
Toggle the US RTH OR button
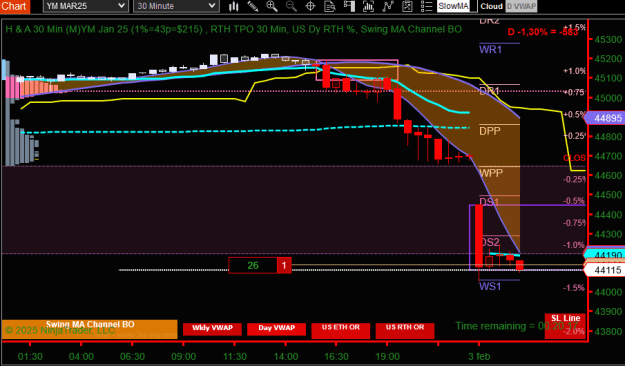pyautogui.click(x=405, y=331)
